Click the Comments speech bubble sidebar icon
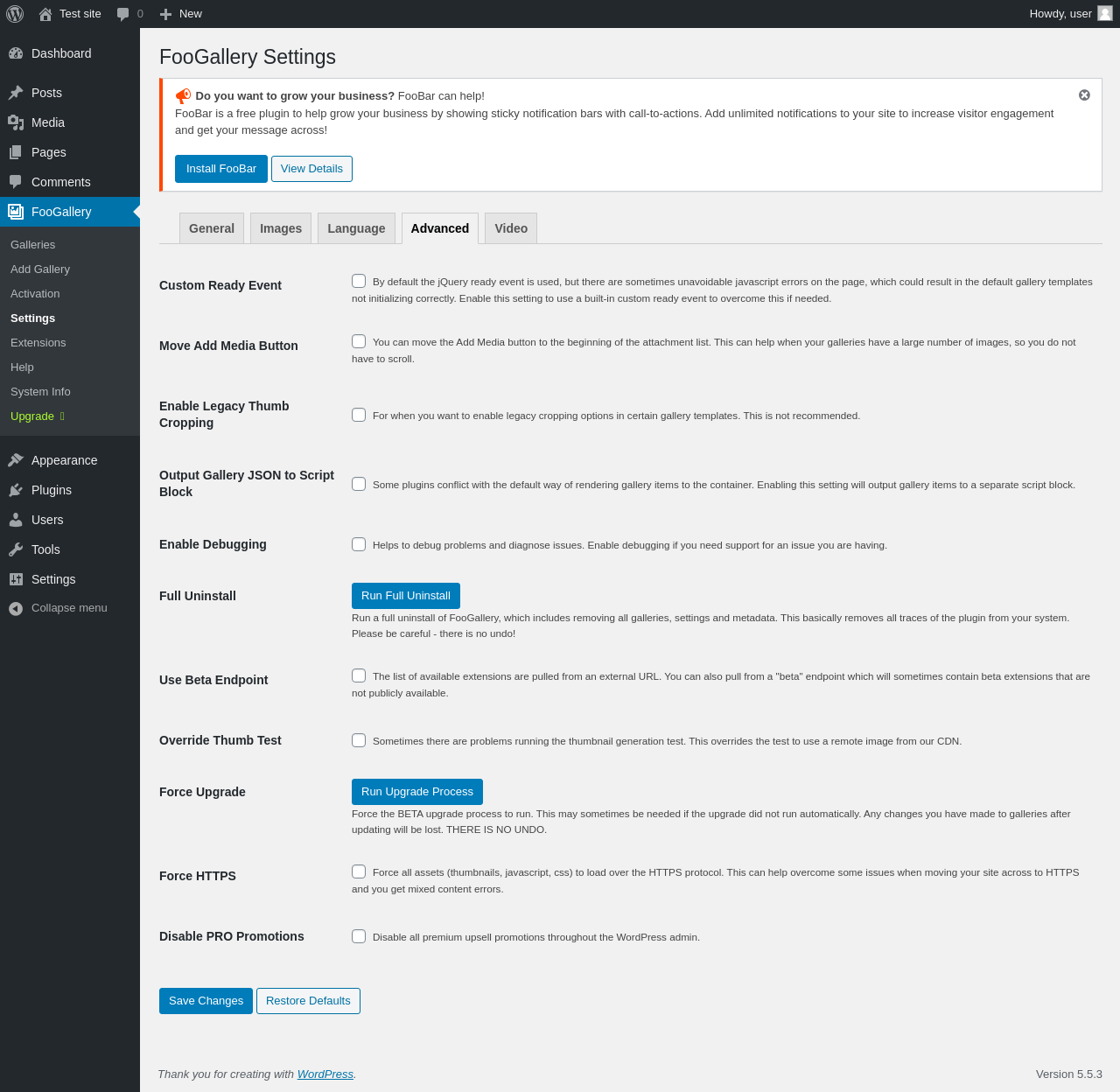Viewport: 1120px width, 1092px height. pos(16,182)
